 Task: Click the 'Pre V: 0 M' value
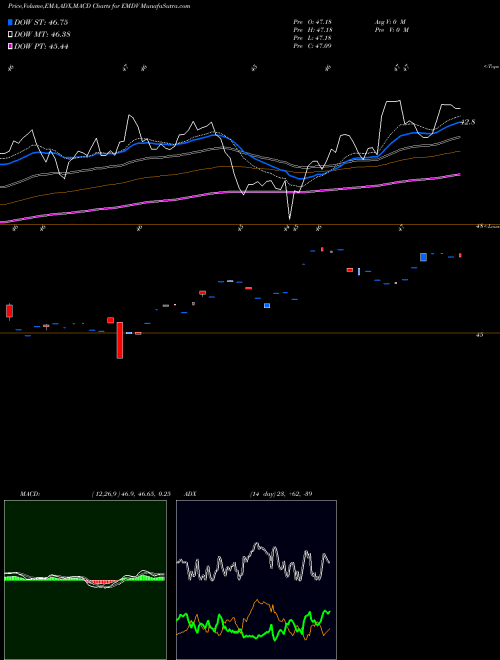(x=391, y=30)
